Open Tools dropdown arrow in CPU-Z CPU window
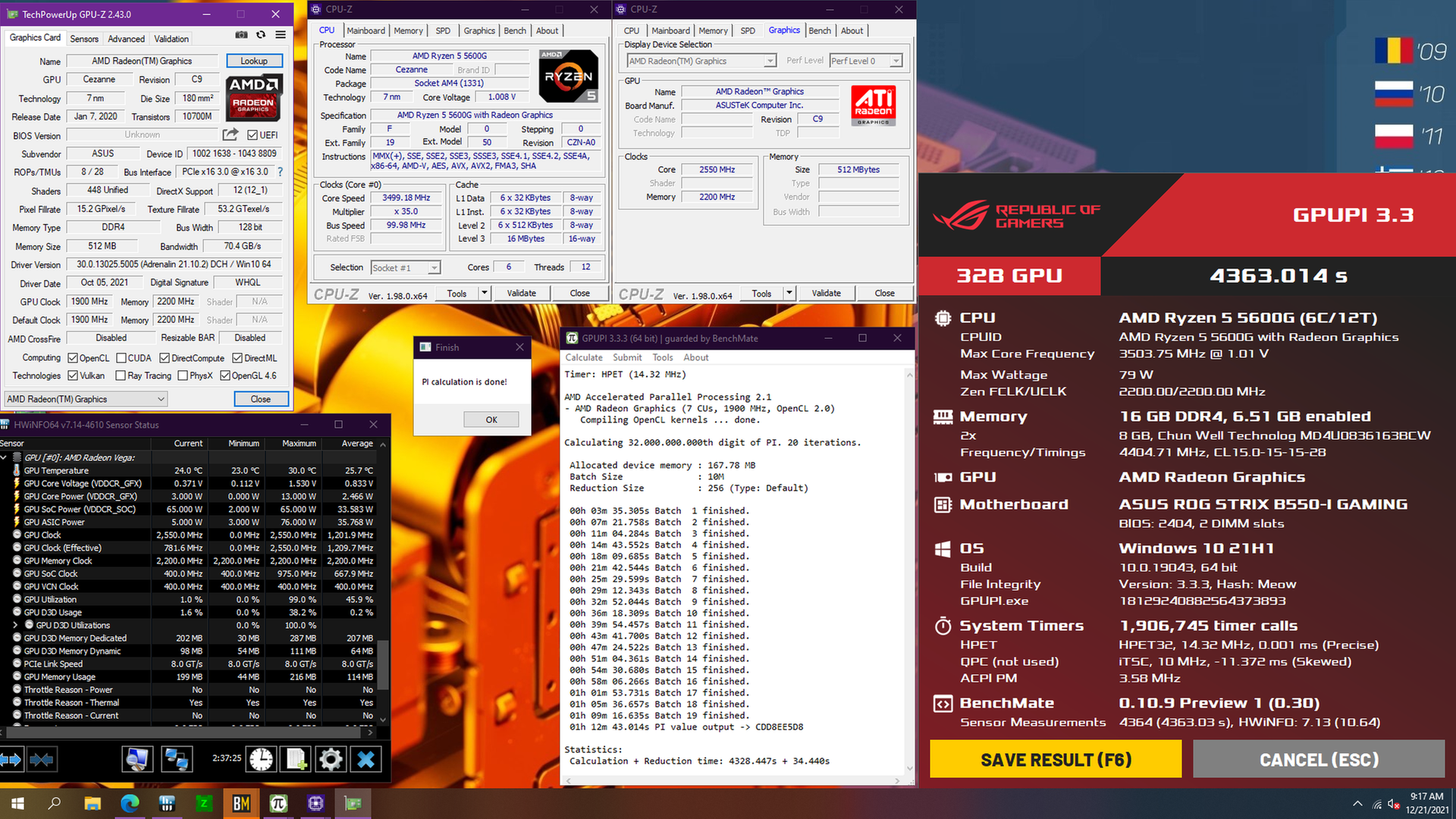 (x=485, y=293)
